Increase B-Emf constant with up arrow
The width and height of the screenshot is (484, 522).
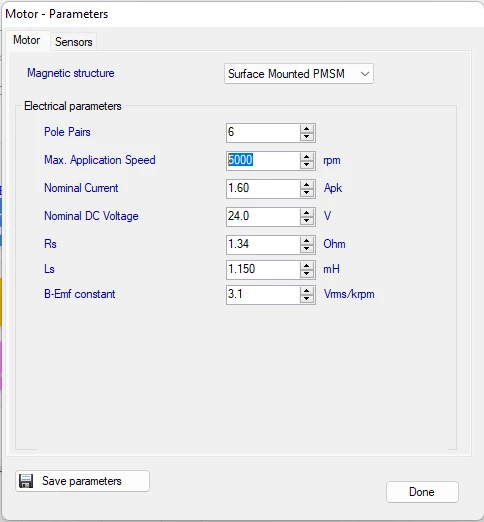[x=307, y=291]
